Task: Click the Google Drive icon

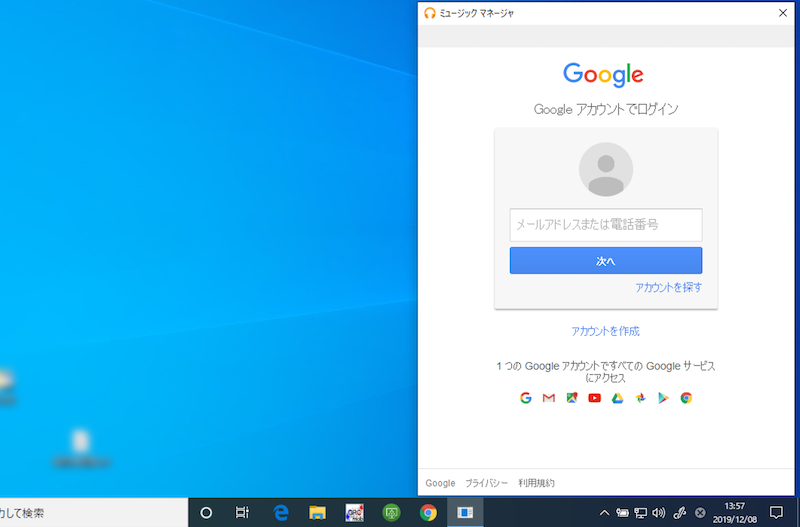Action: (618, 398)
